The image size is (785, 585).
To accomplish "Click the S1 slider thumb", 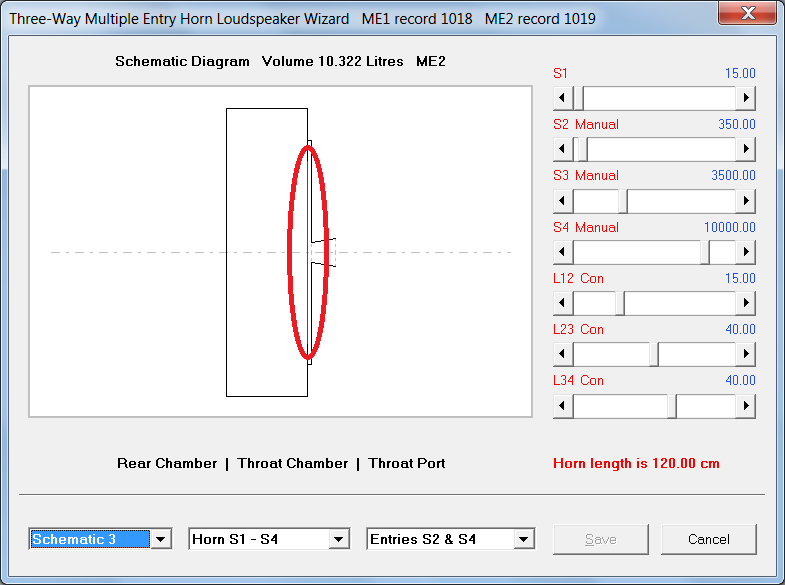I will [x=578, y=98].
